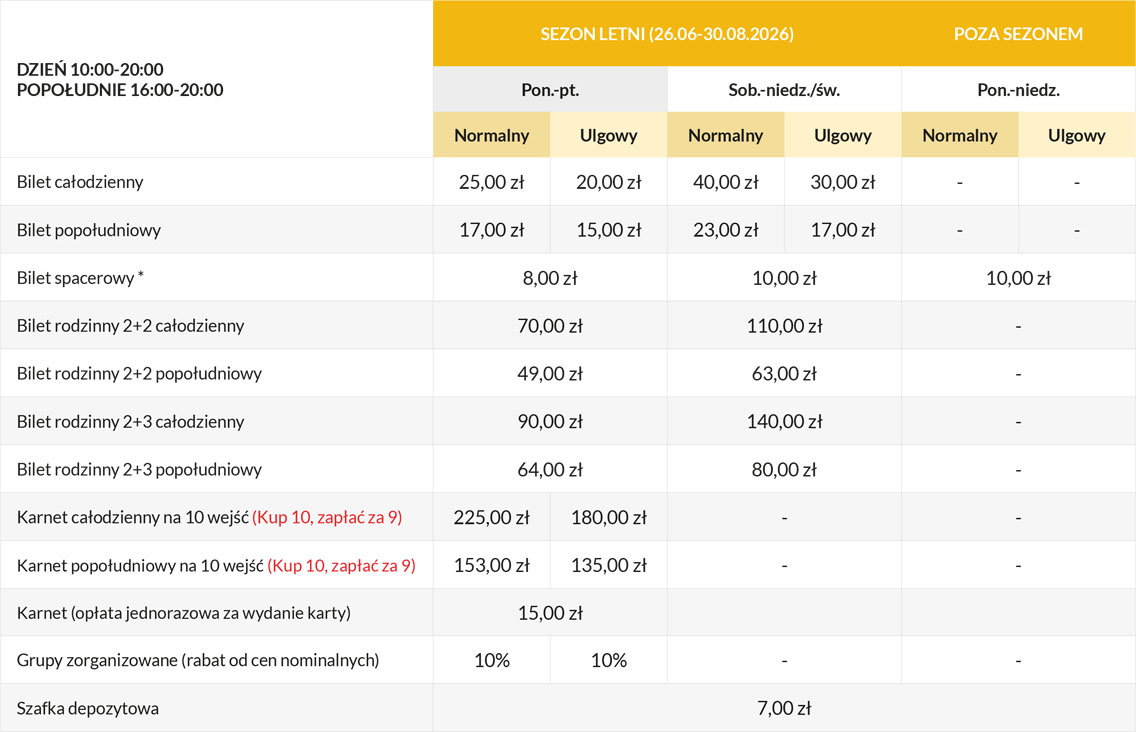Select Normalny header under POZA SEZONEM
The height and width of the screenshot is (732, 1136).
click(959, 135)
